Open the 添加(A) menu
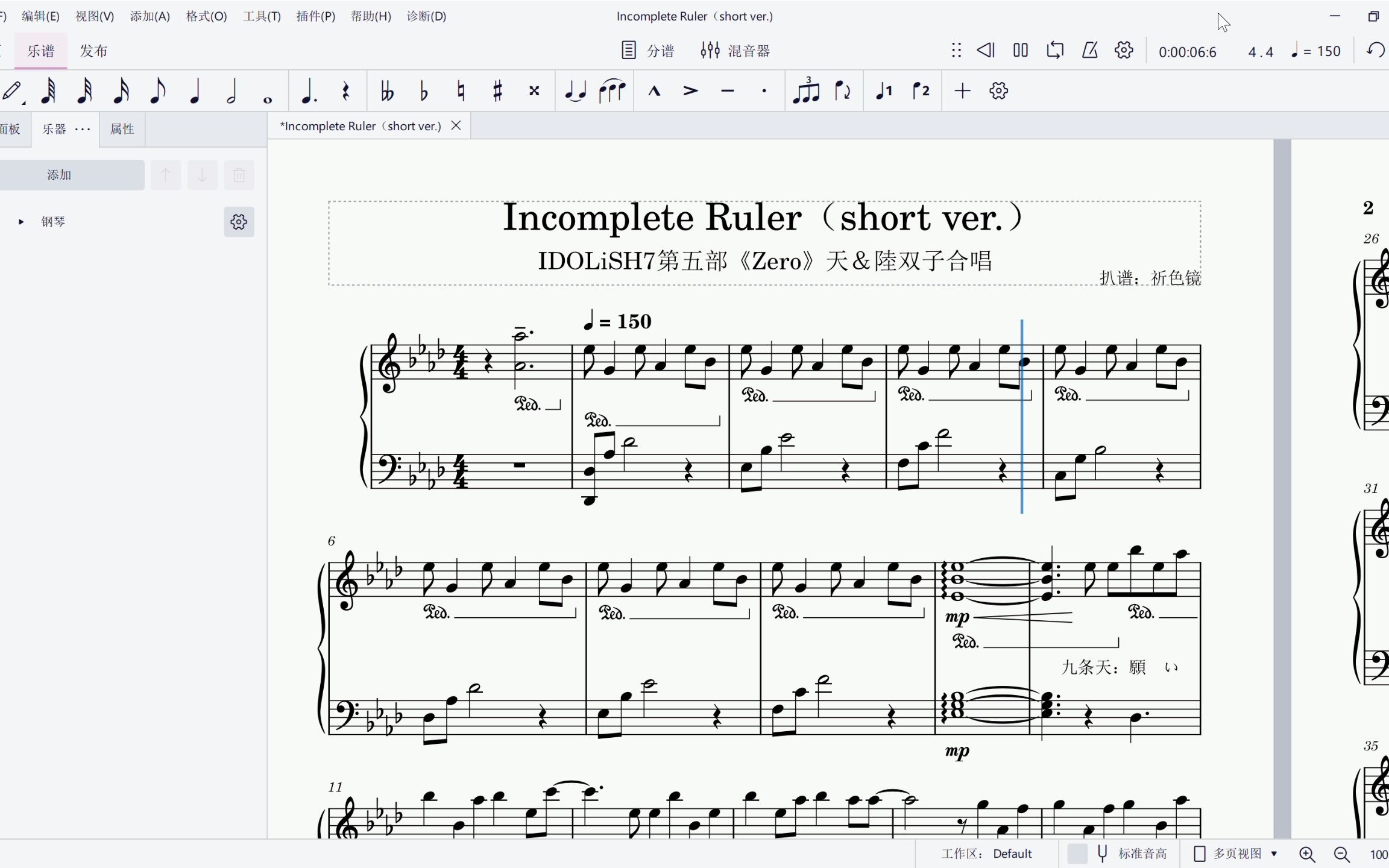The height and width of the screenshot is (868, 1389). 150,16
